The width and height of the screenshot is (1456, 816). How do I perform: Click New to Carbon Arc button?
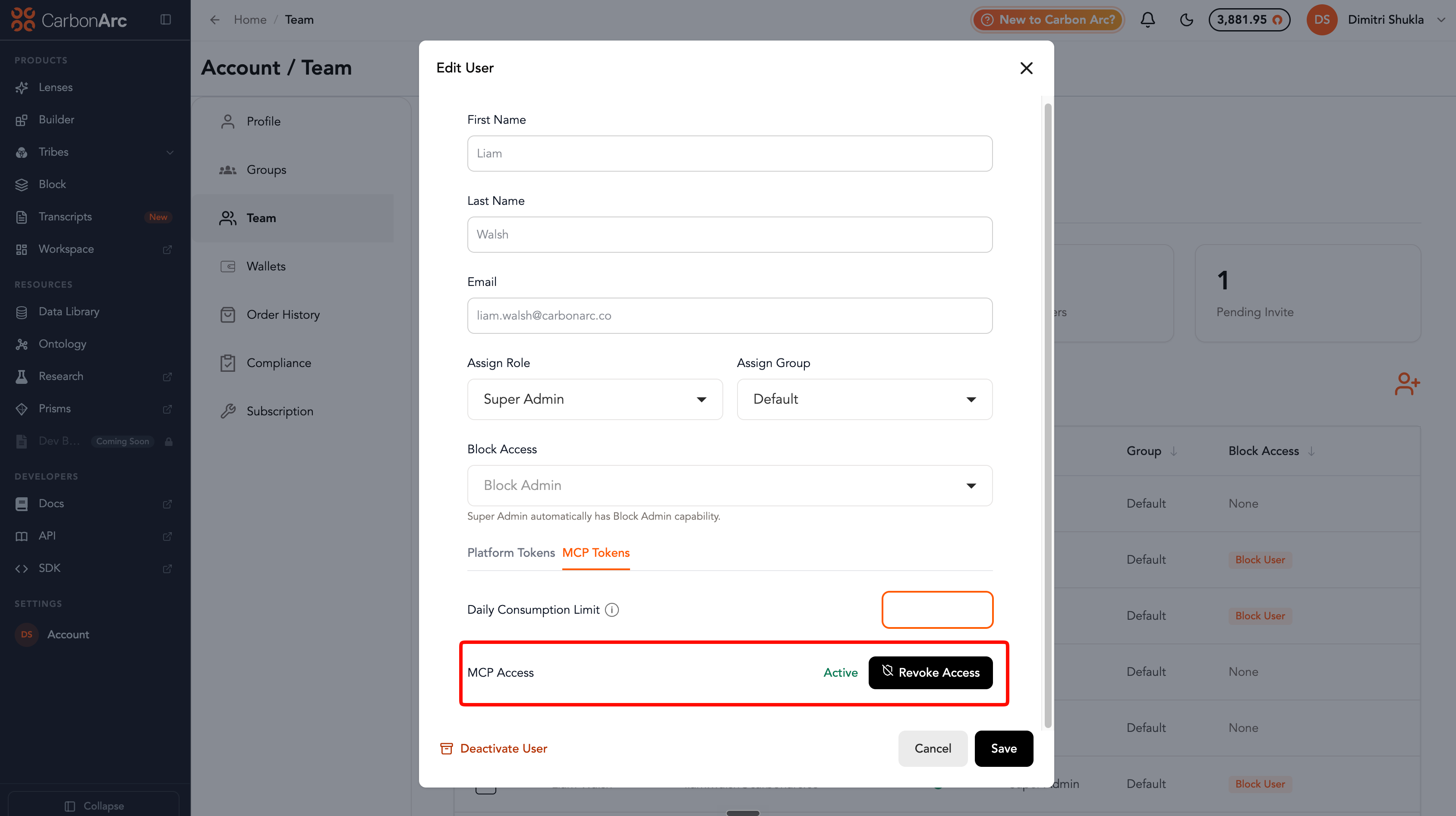click(1047, 20)
